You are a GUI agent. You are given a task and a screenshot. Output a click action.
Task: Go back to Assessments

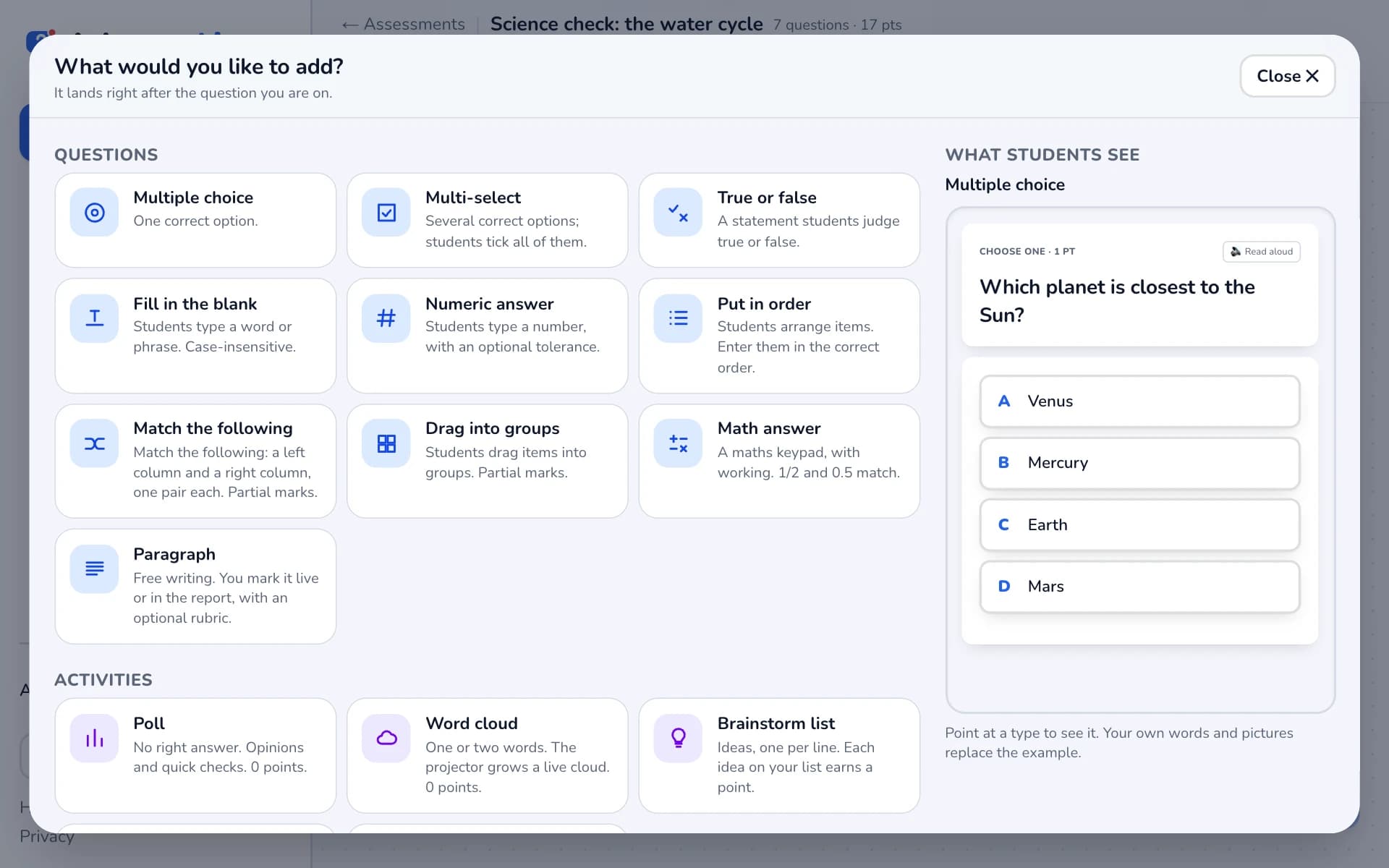click(403, 24)
